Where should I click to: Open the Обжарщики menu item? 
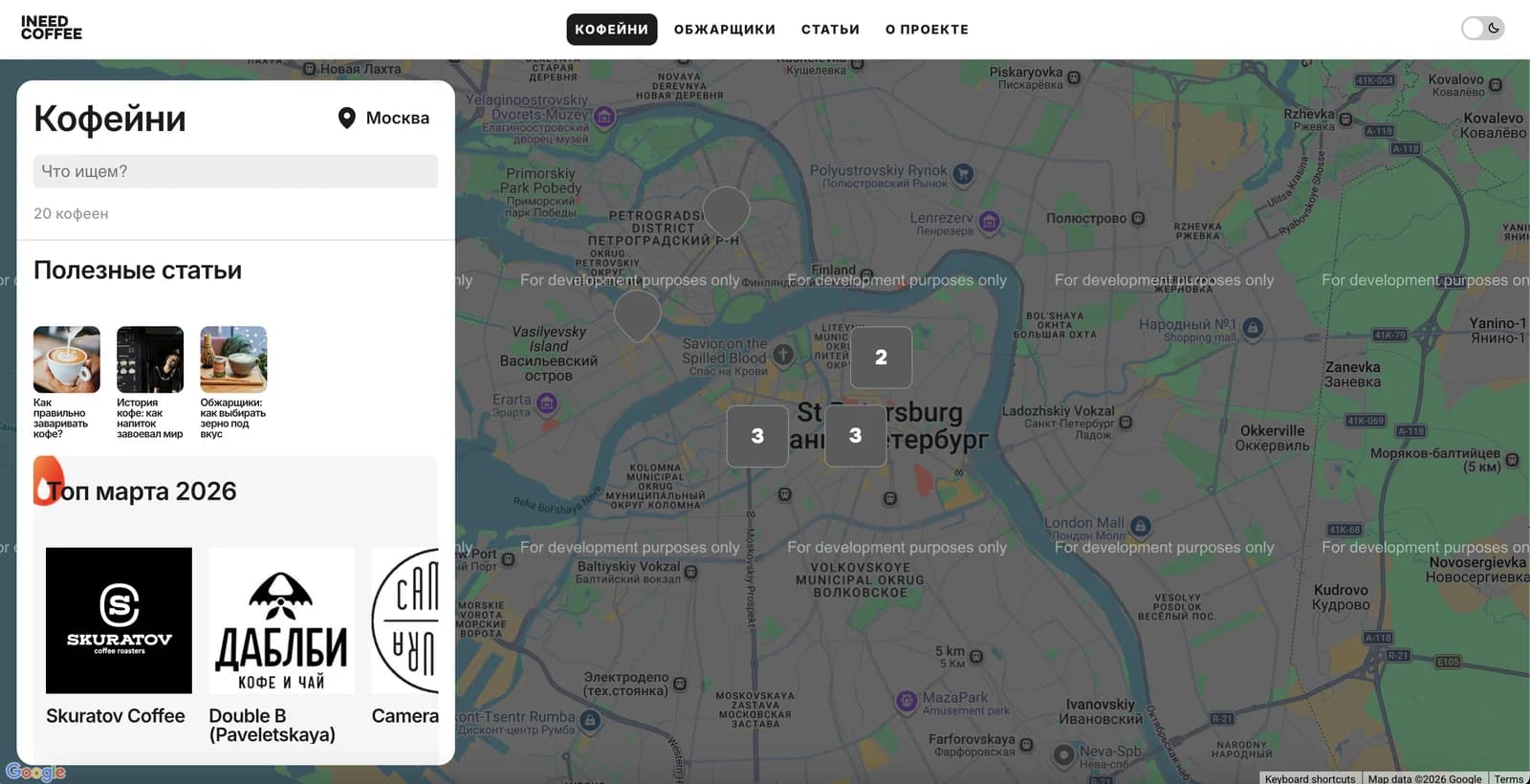click(x=724, y=30)
